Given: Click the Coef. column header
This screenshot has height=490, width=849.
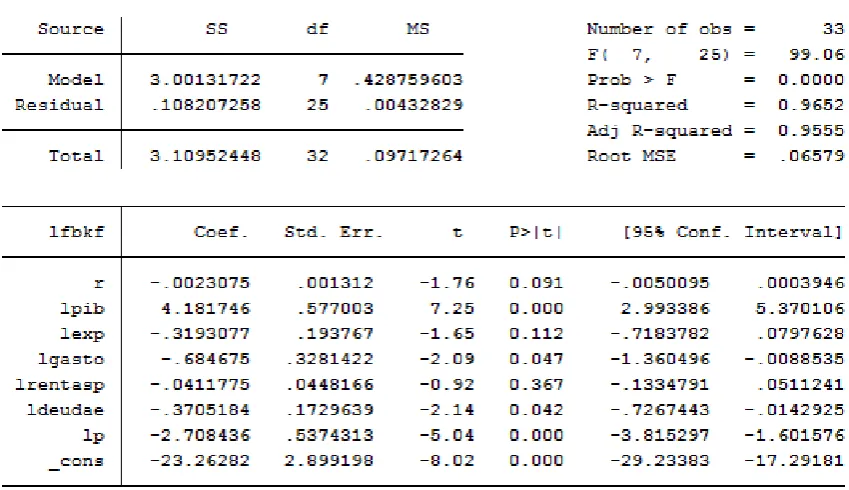Looking at the screenshot, I should [221, 232].
